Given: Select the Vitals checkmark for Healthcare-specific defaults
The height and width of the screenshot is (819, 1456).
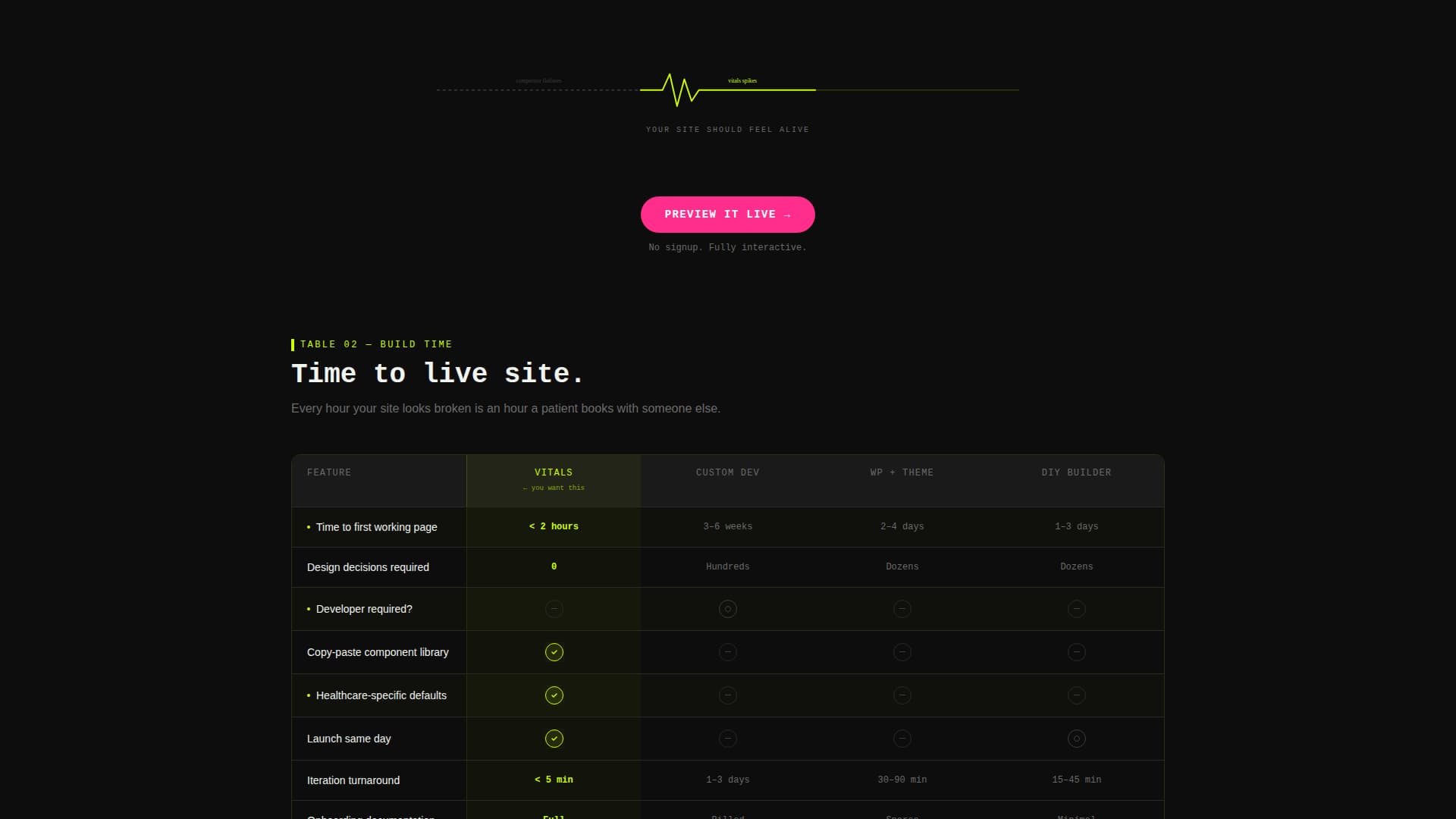Looking at the screenshot, I should click(554, 695).
